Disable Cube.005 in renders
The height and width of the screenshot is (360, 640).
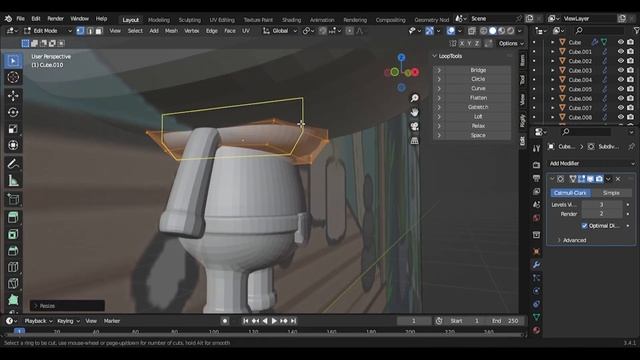coord(630,89)
